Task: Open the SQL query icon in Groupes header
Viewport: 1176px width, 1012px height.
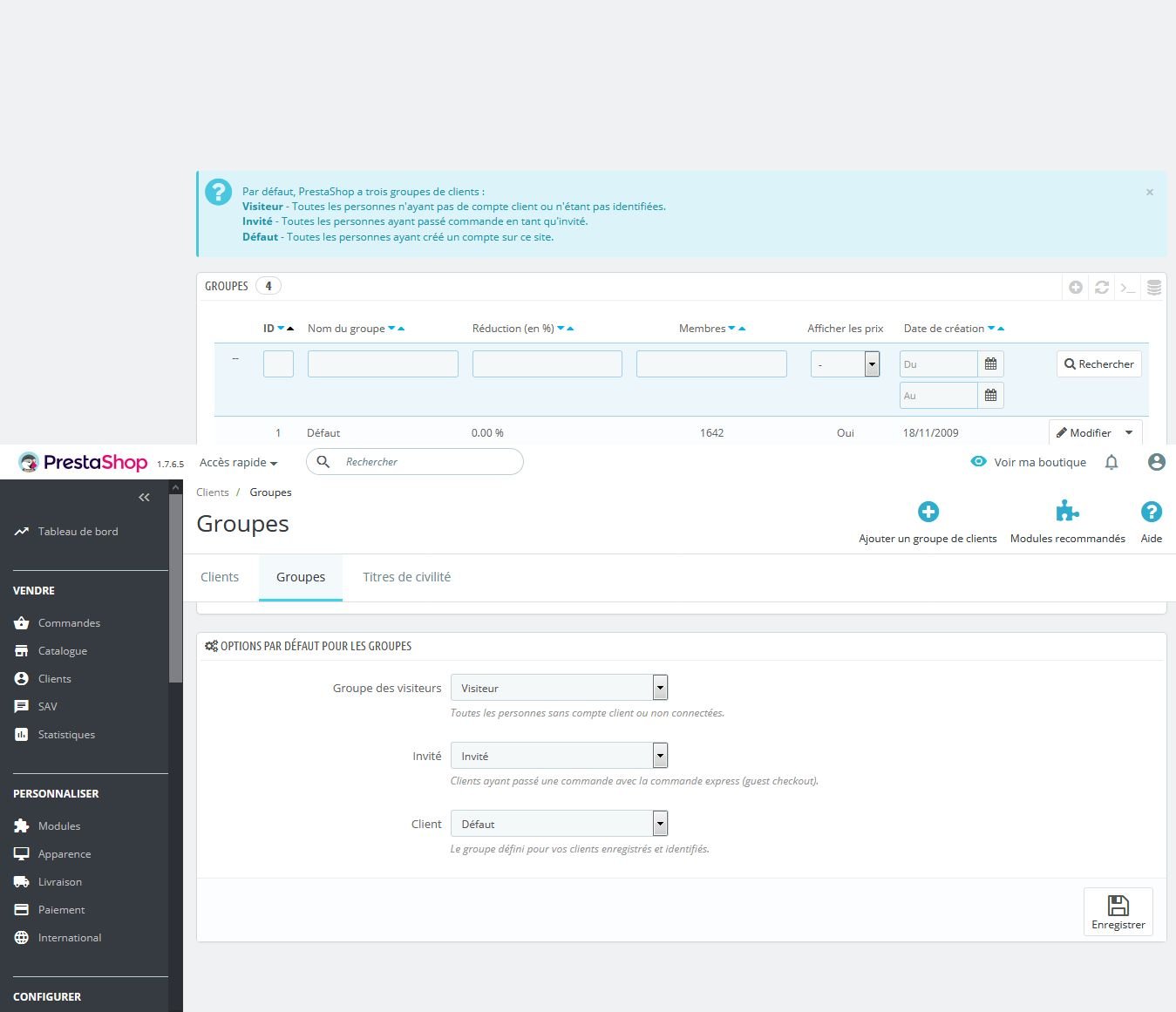Action: 1128,287
